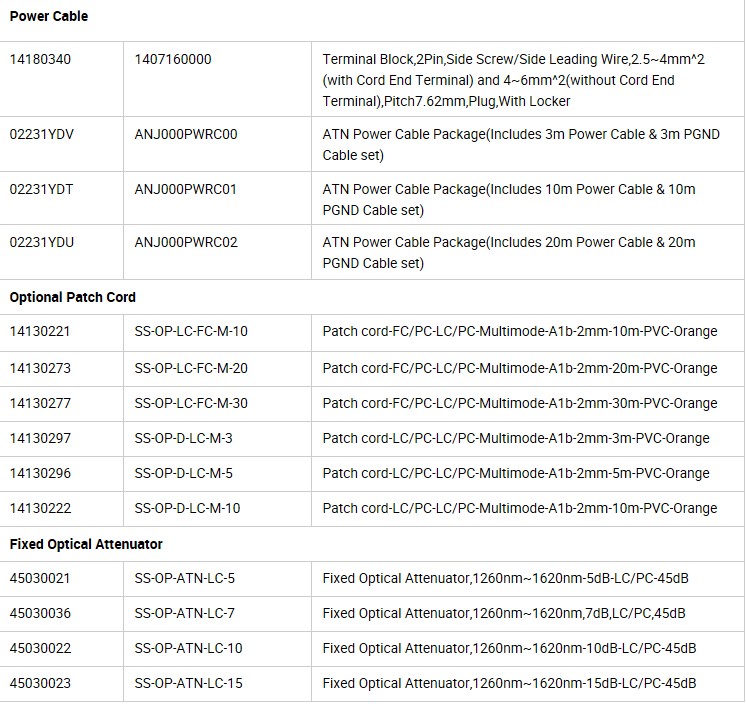Click model code 1407160000
This screenshot has width=746, height=704.
point(173,60)
